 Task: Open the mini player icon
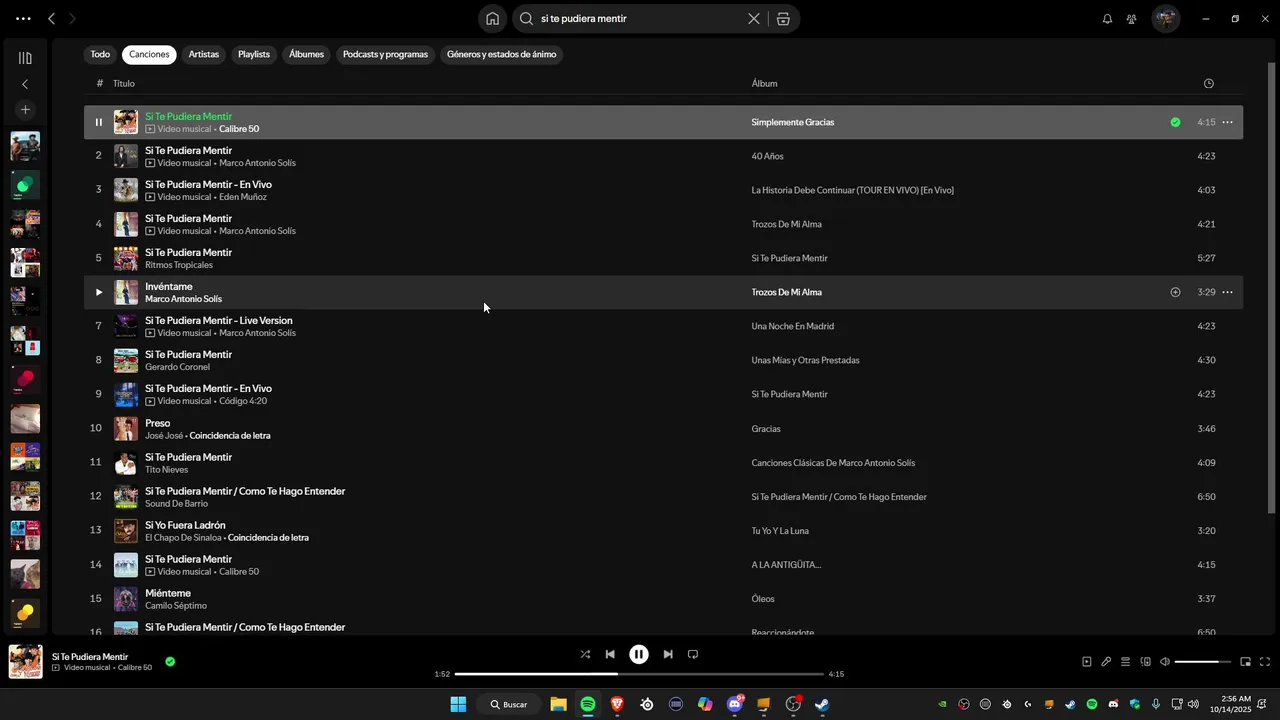(x=1245, y=661)
